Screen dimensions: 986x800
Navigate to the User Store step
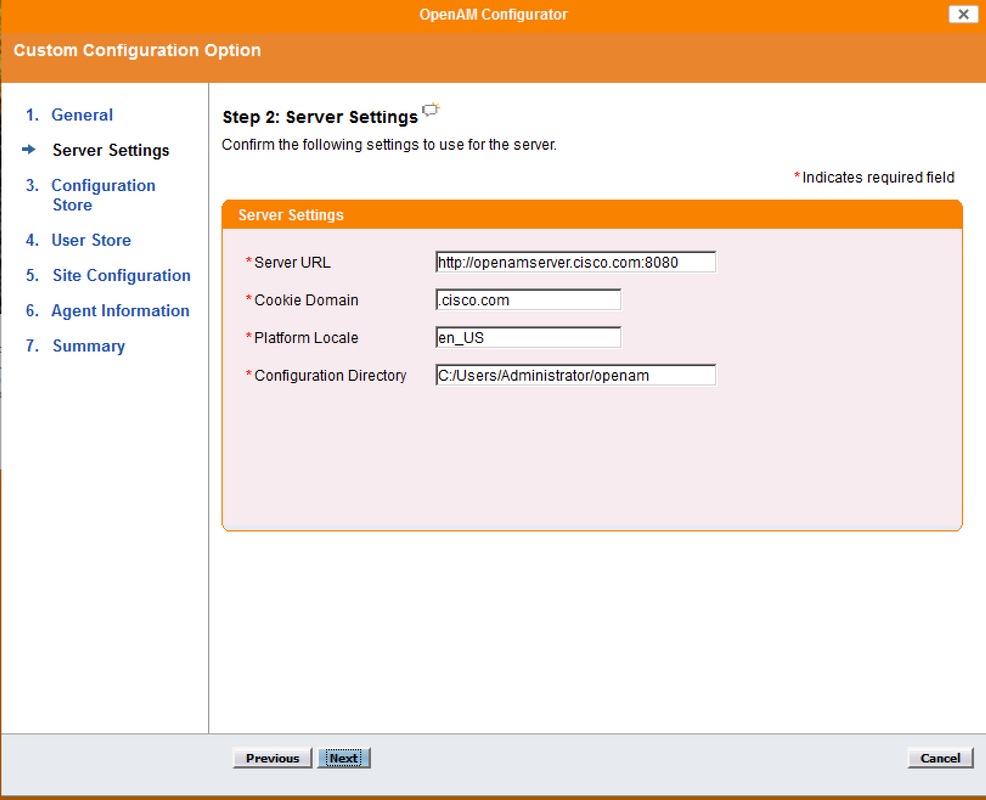pyautogui.click(x=91, y=240)
